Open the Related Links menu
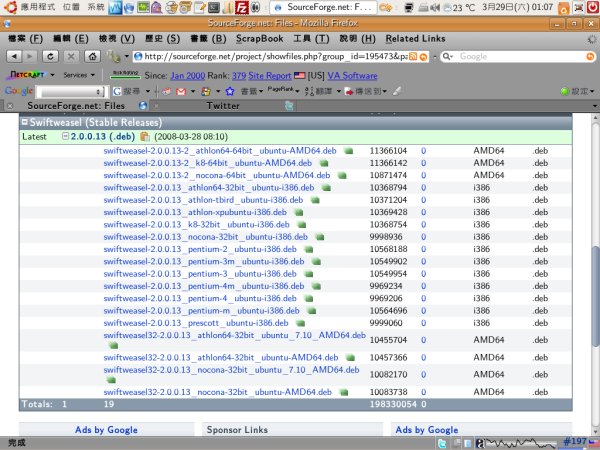The width and height of the screenshot is (600, 450). [x=416, y=39]
